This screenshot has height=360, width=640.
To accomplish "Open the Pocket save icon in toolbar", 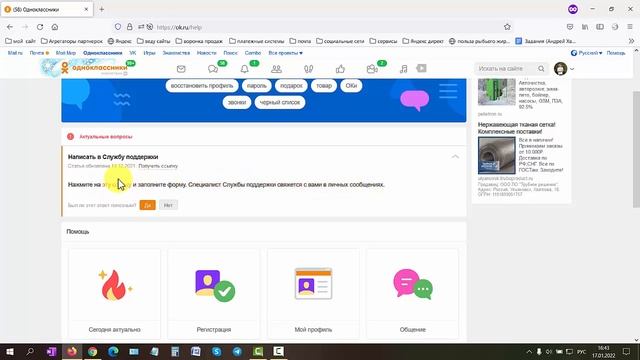I will [x=570, y=27].
